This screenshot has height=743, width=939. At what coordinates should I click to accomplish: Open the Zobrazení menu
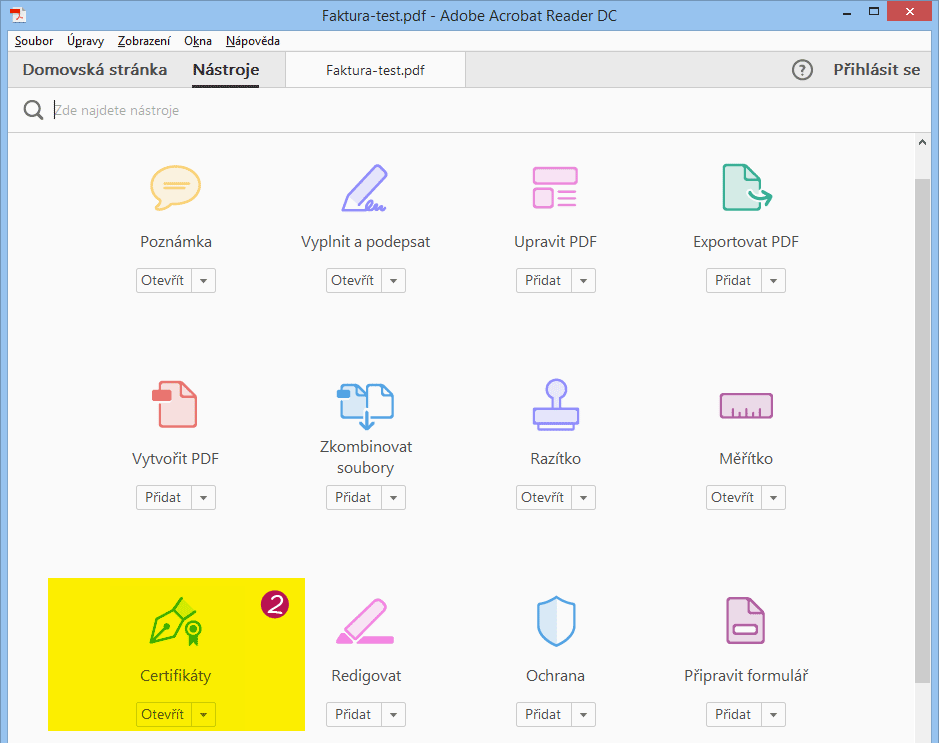144,41
